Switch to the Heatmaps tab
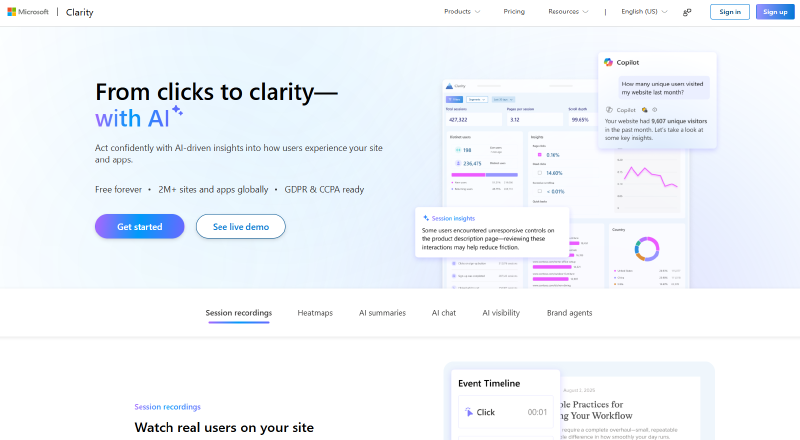This screenshot has height=440, width=800. point(315,313)
